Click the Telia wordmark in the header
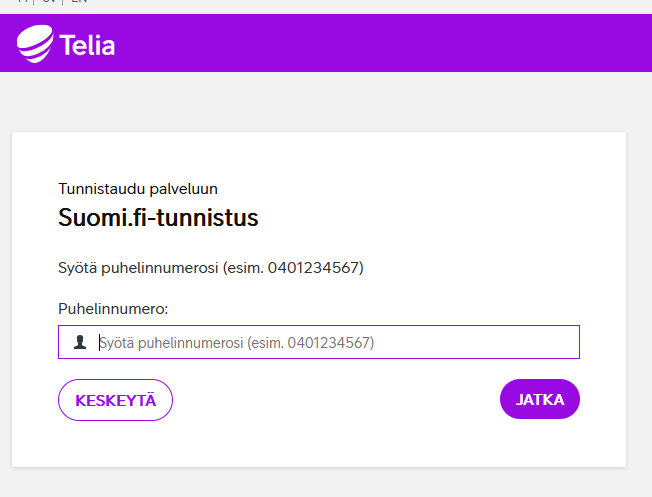This screenshot has height=497, width=652. click(x=88, y=45)
